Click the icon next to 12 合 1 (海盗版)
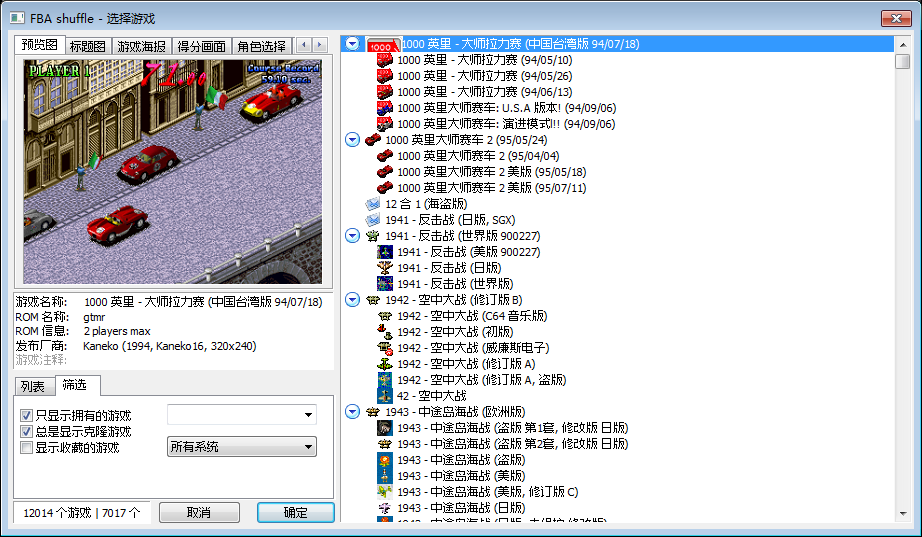922x537 pixels. [x=373, y=204]
